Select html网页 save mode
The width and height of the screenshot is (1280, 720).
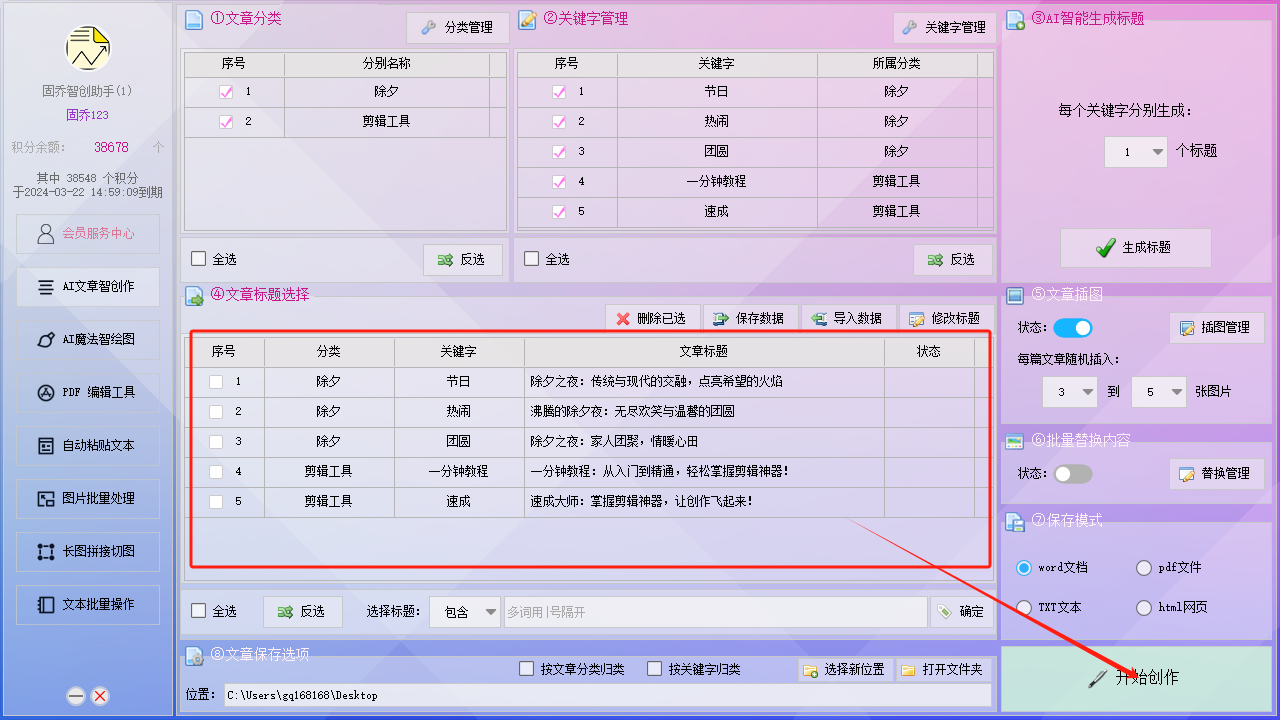1144,608
